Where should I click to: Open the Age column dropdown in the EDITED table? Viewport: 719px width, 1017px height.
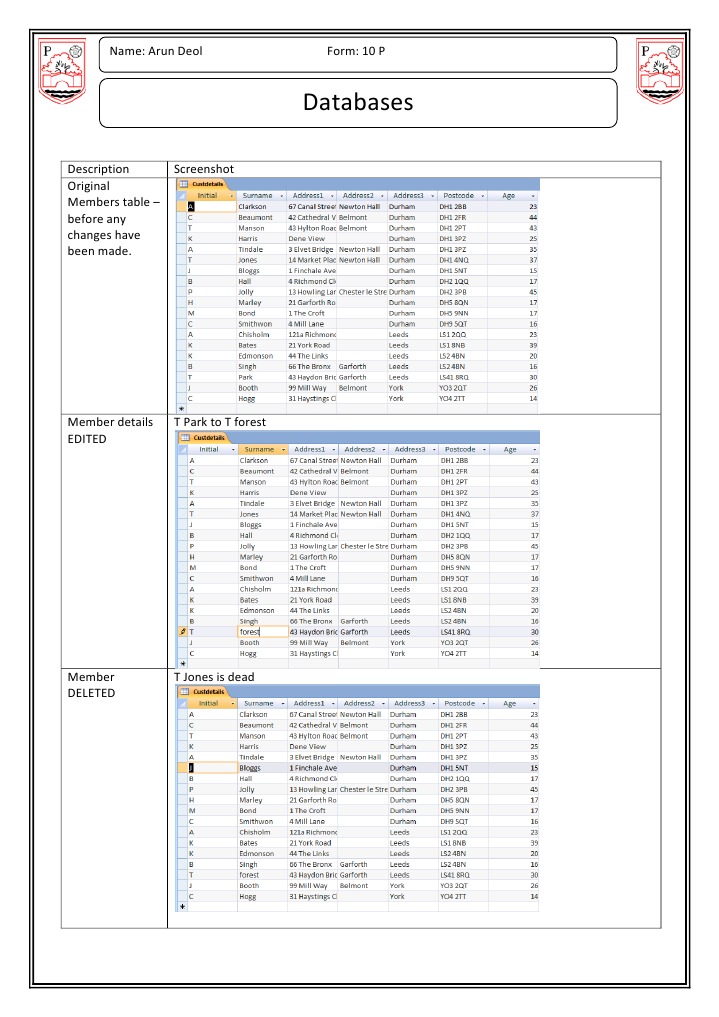[x=534, y=449]
